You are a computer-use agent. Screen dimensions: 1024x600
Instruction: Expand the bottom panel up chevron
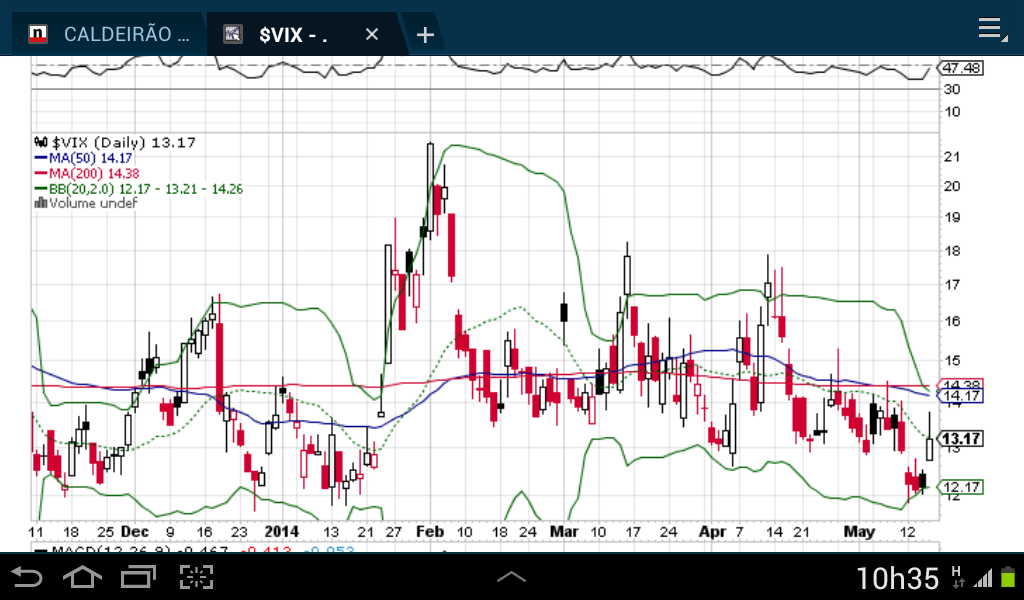[511, 577]
